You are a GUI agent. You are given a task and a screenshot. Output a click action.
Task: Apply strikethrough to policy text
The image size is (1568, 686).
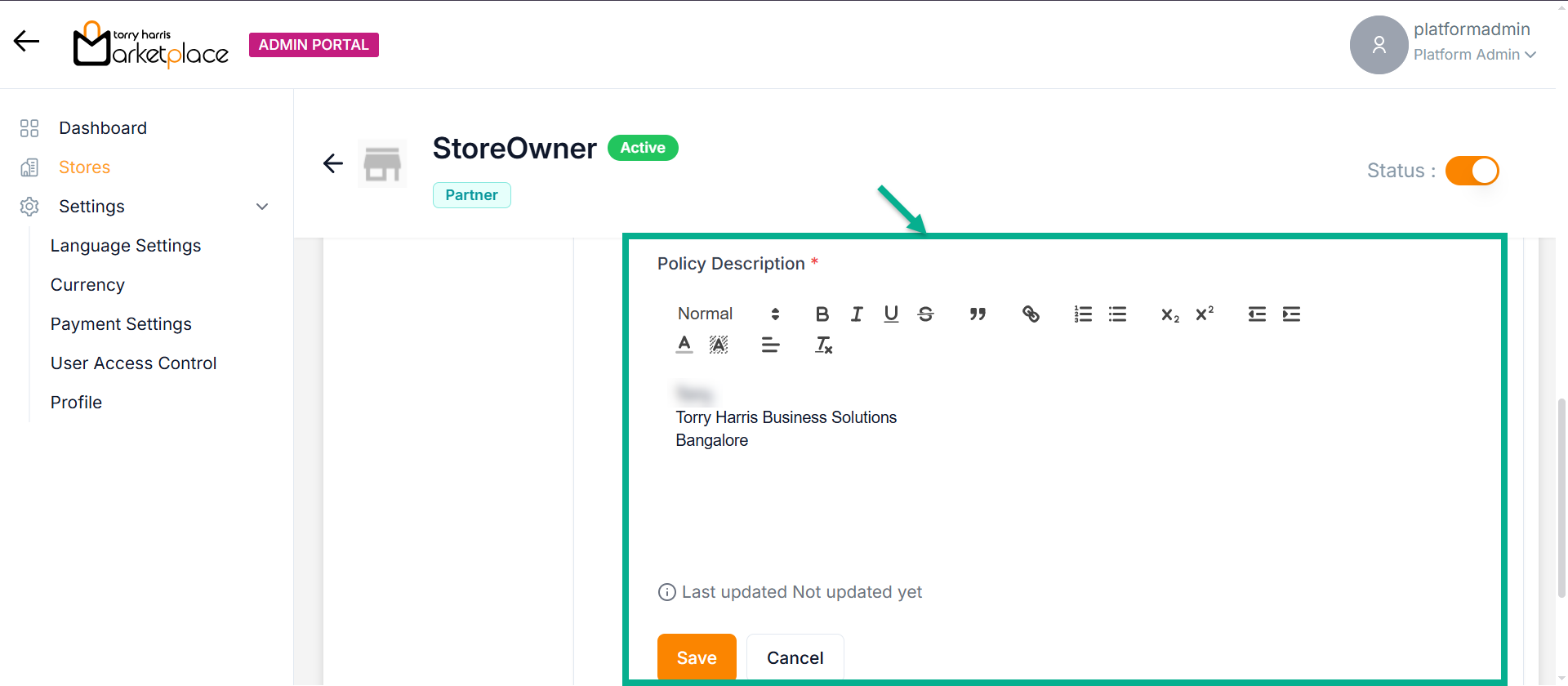(925, 314)
